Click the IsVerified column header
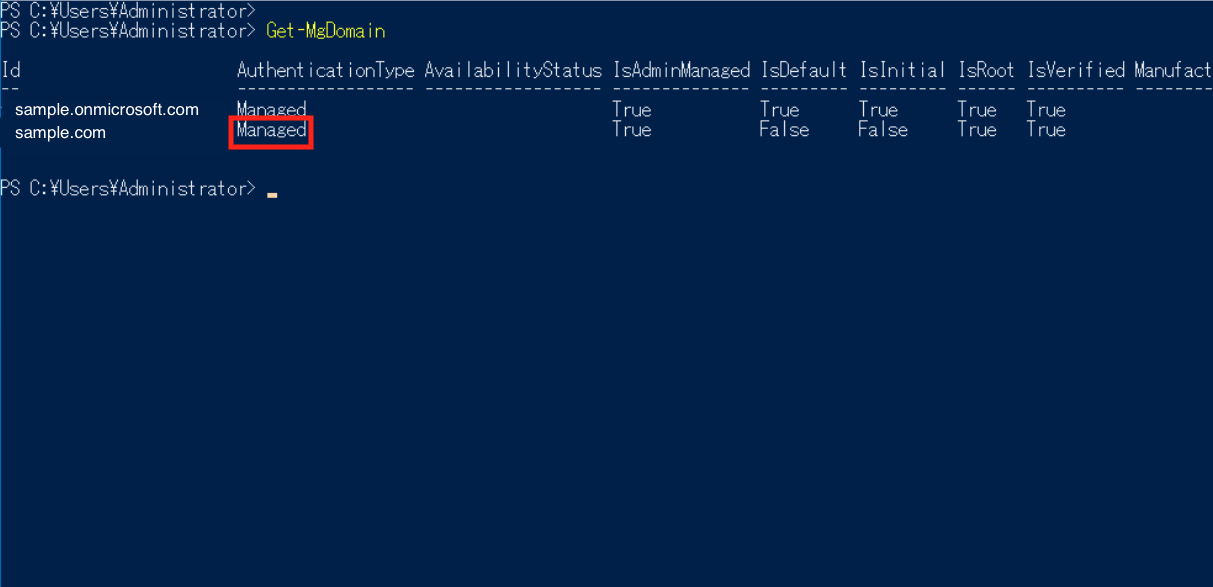 click(x=1076, y=71)
